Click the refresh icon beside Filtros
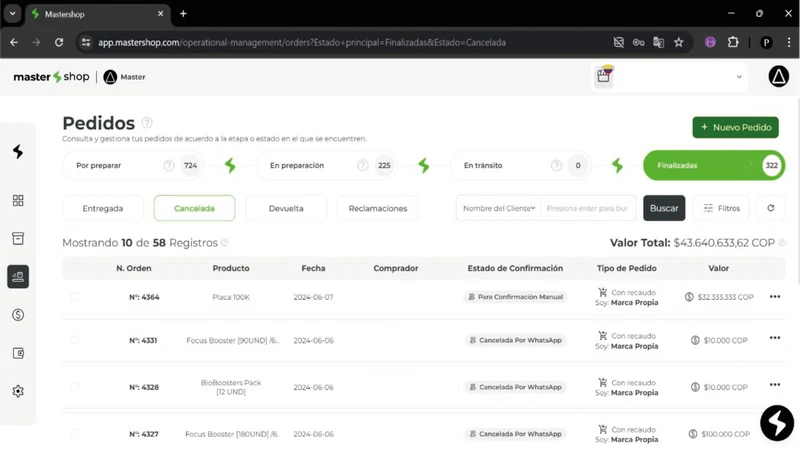Screen dimensions: 800x450 coord(770,208)
